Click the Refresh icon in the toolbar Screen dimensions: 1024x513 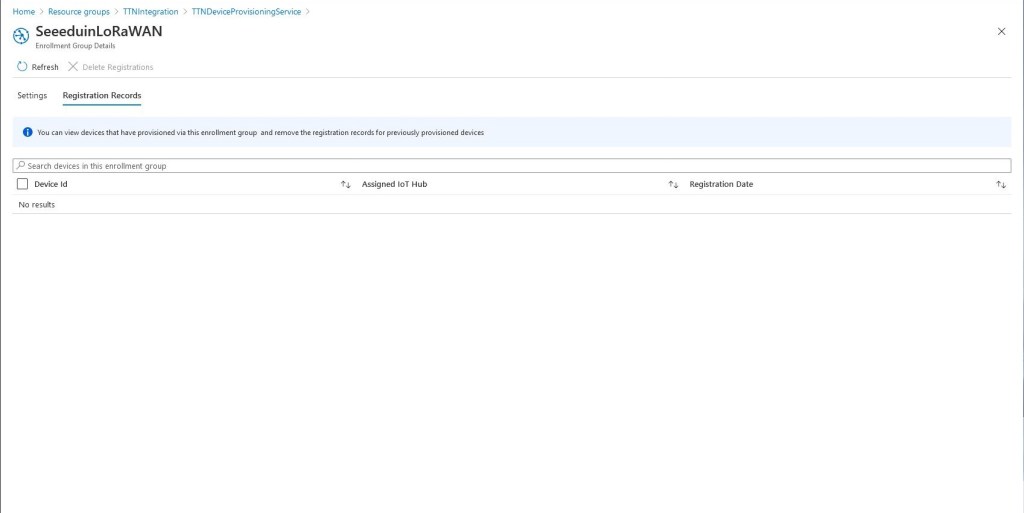click(23, 67)
